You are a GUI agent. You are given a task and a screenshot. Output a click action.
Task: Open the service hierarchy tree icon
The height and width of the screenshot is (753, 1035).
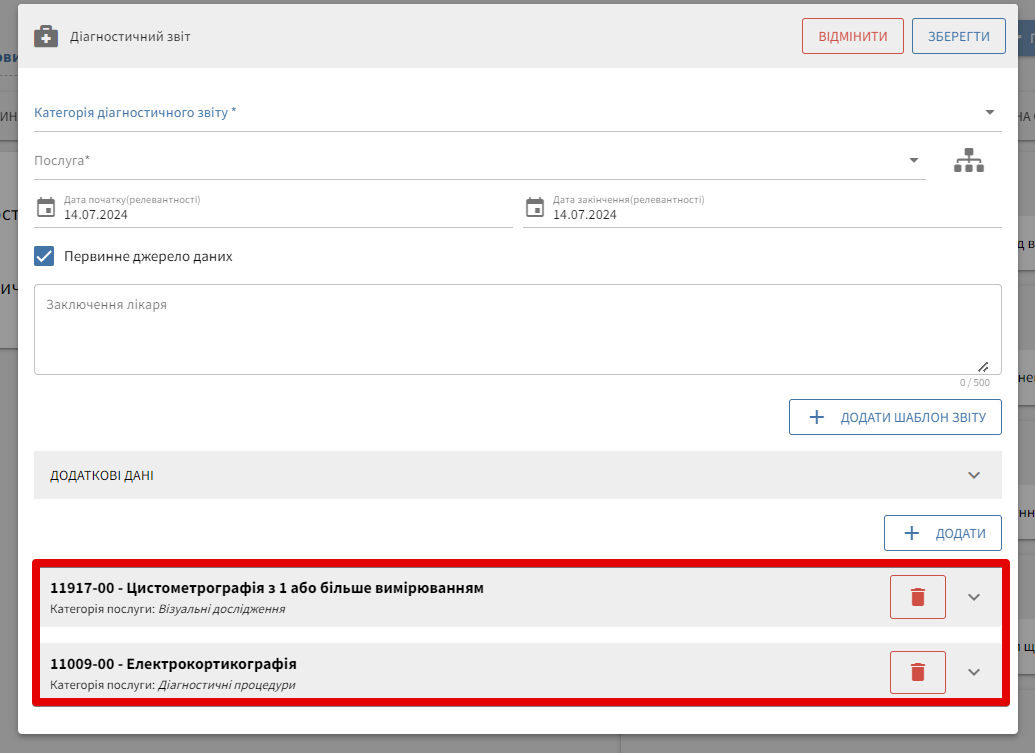pos(968,161)
